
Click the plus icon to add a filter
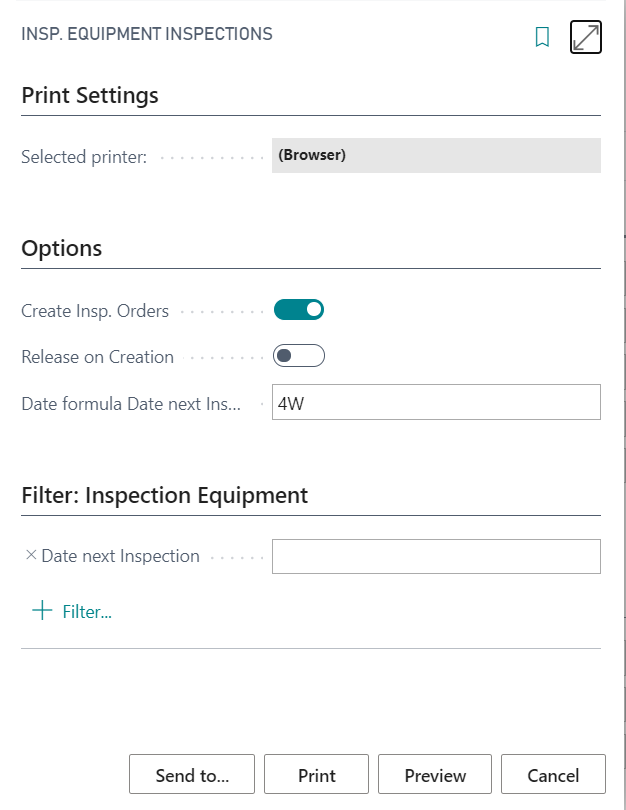point(42,610)
